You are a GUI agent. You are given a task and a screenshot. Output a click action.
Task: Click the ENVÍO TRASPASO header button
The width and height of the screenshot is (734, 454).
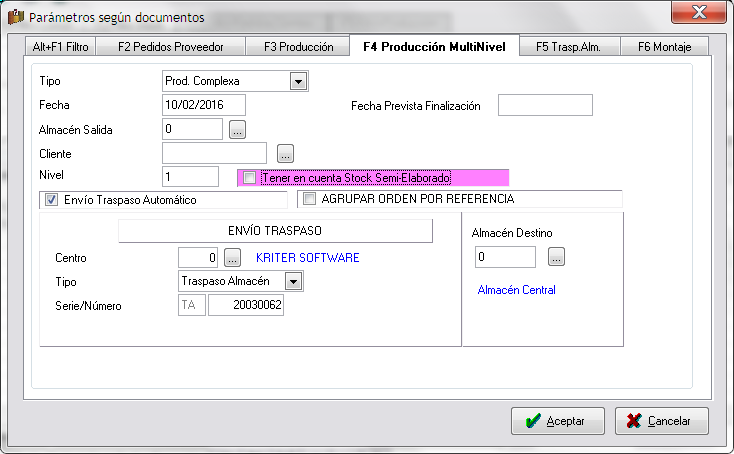coord(275,231)
